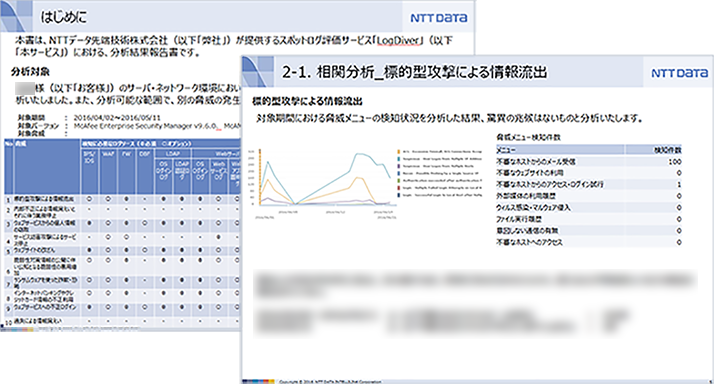The height and width of the screenshot is (384, 714).
Task: Click the NTT DATA logo on the はじめに slide
Action: point(439,18)
